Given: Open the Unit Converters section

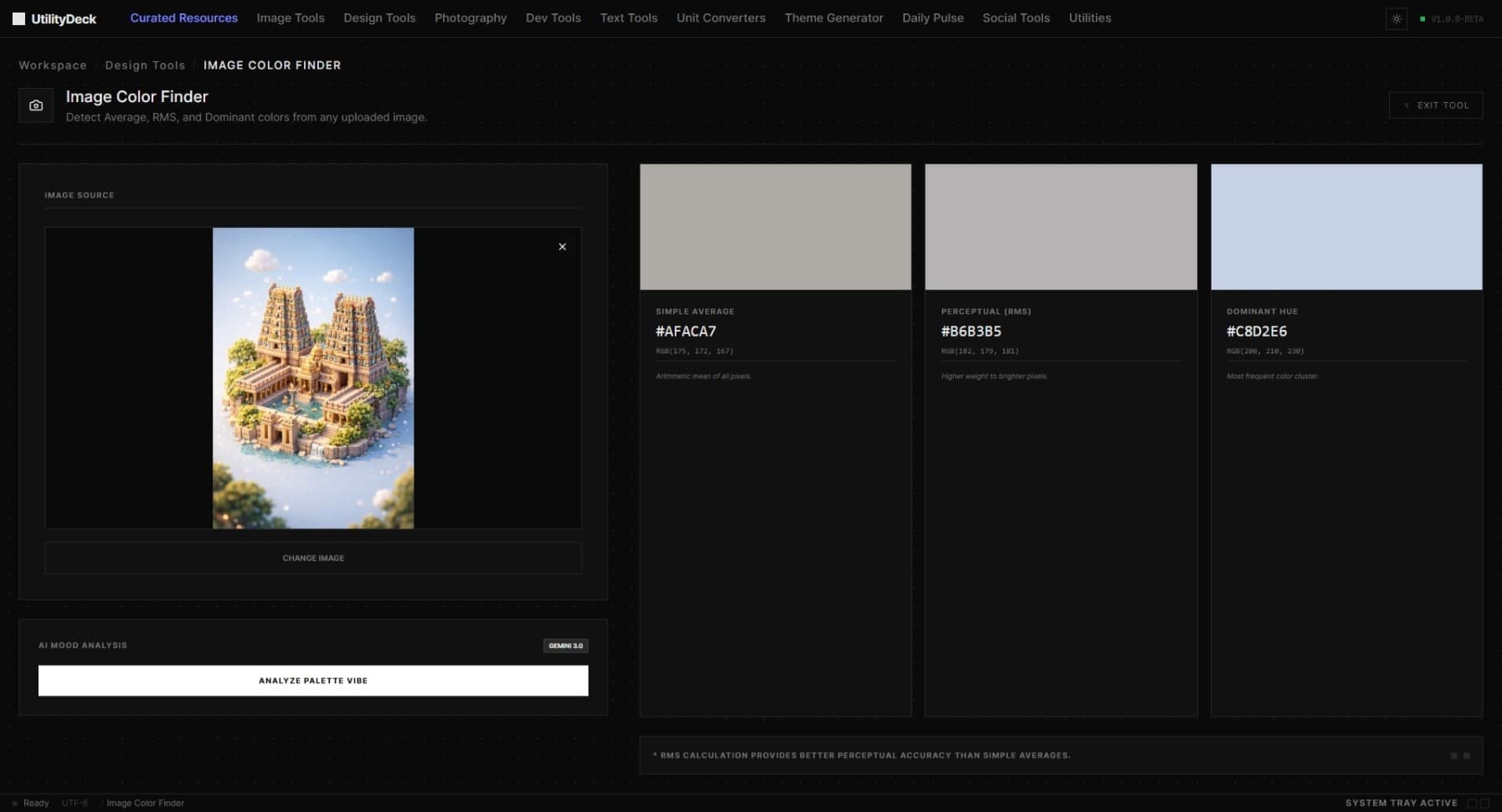Looking at the screenshot, I should click(720, 18).
